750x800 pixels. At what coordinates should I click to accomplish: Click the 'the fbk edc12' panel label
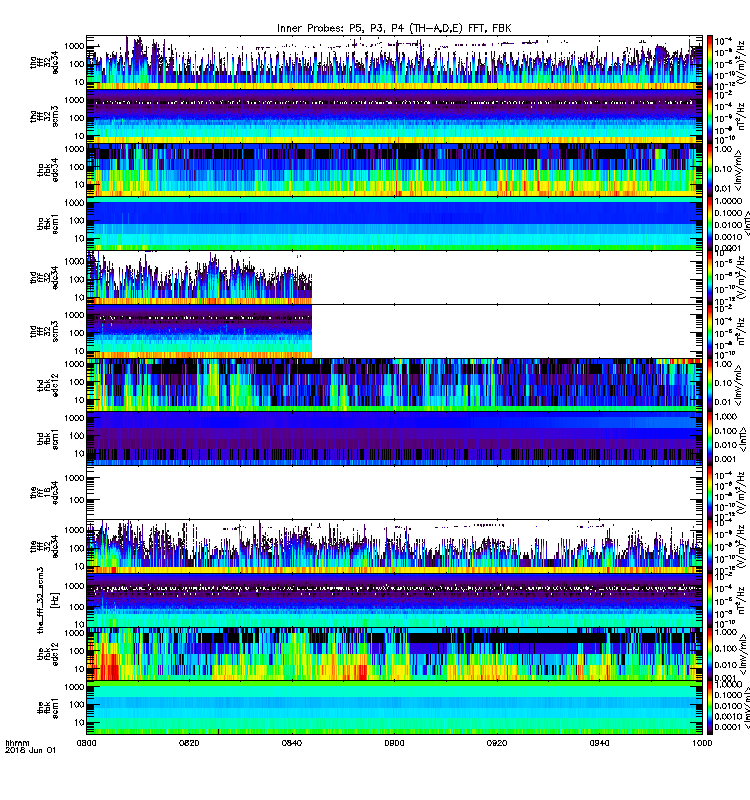tap(48, 655)
